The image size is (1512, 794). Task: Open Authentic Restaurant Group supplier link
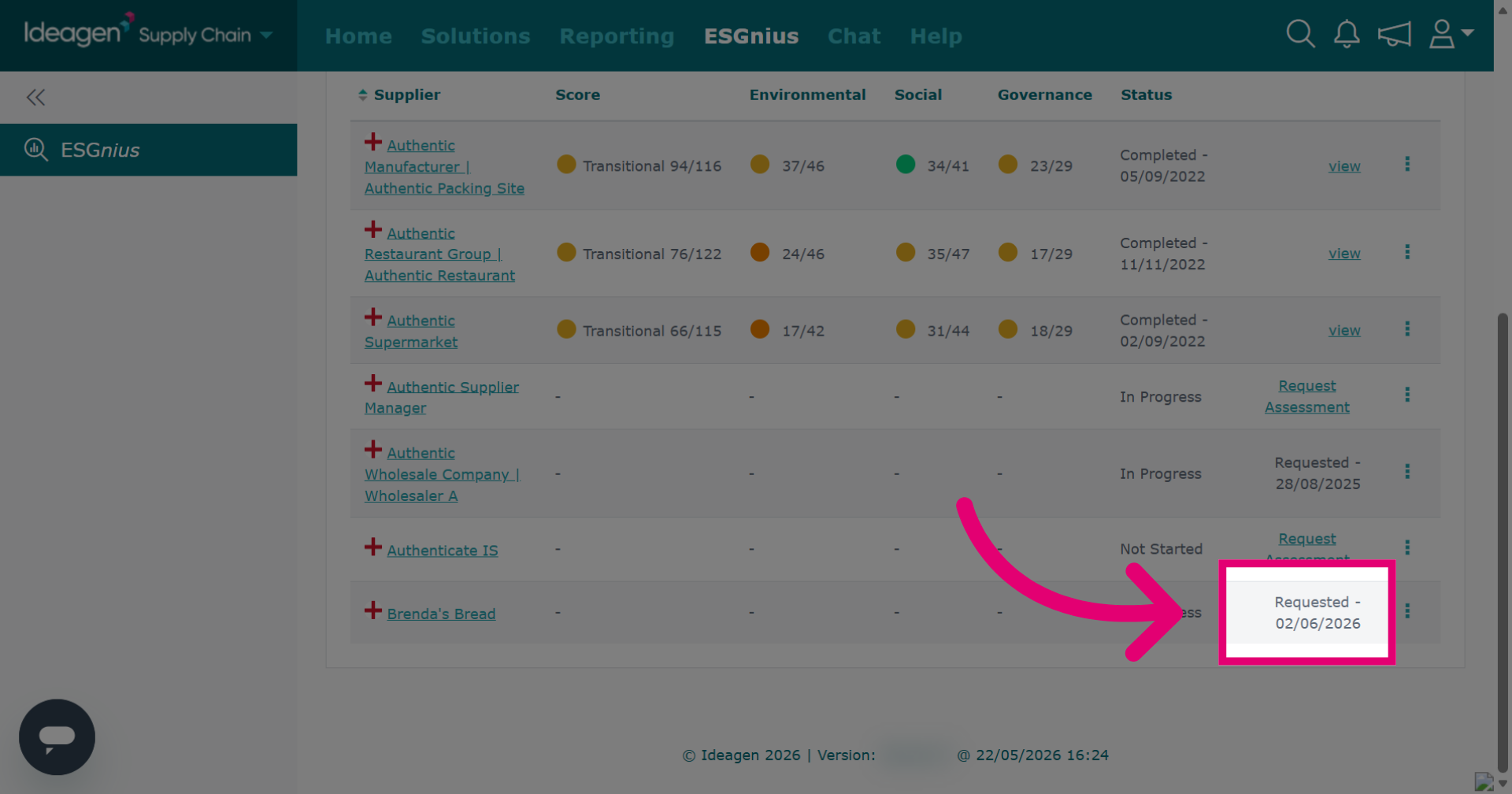[439, 254]
